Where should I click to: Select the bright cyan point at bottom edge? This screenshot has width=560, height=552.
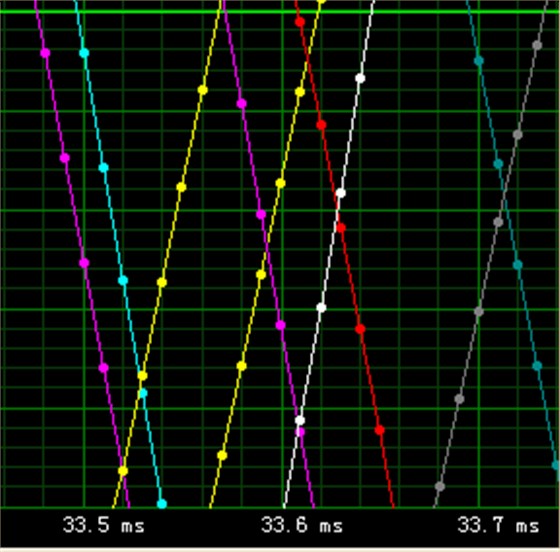[162, 504]
